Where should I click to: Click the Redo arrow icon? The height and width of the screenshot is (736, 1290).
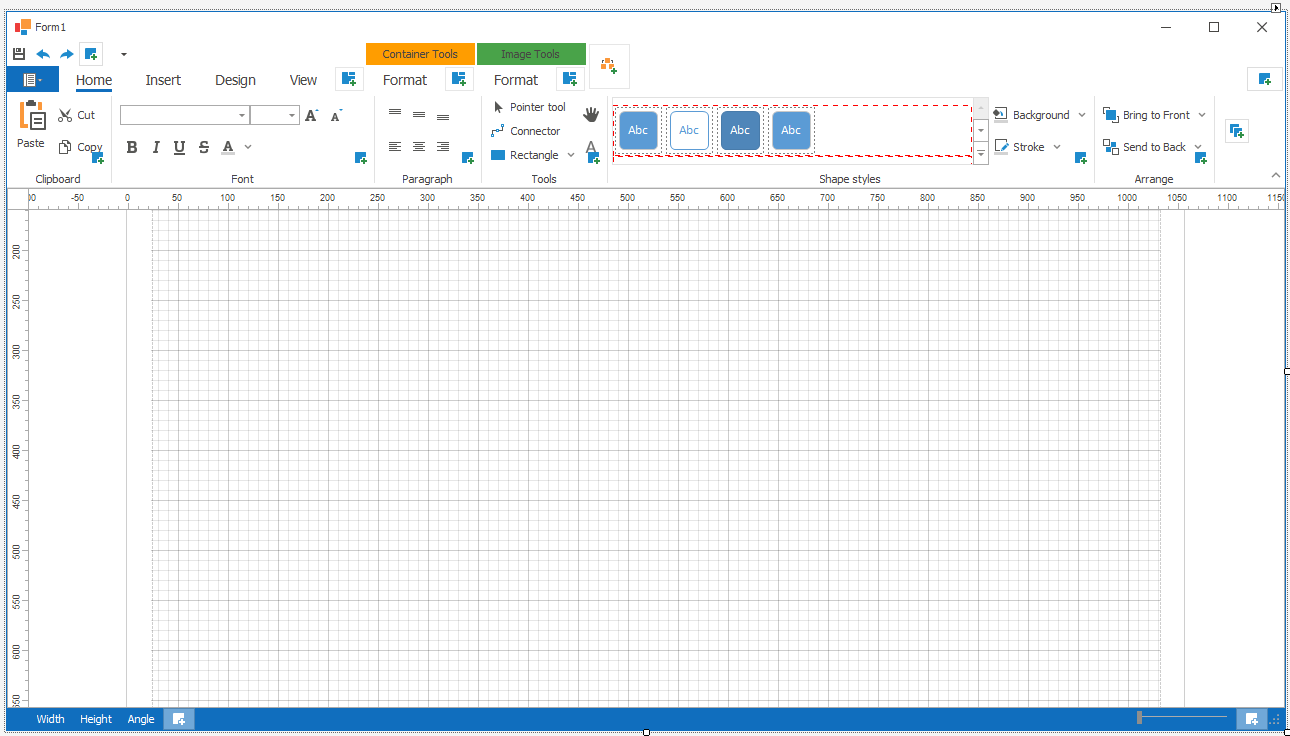point(66,54)
